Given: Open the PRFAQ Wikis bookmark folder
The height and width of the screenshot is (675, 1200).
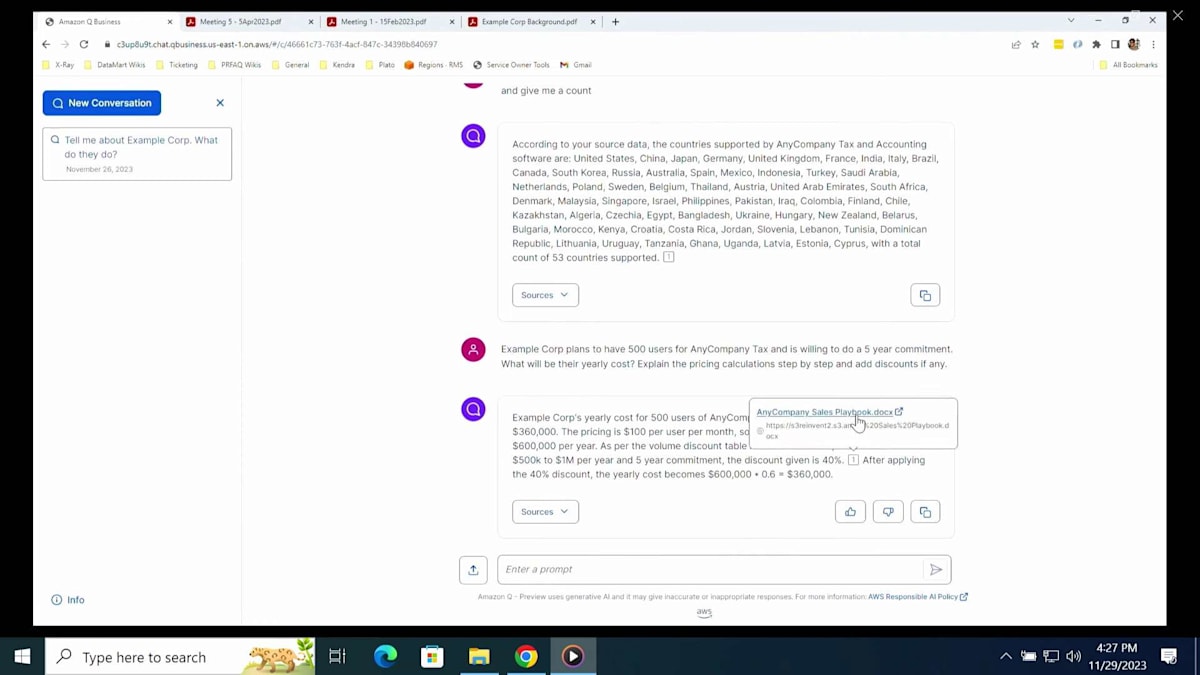Looking at the screenshot, I should (x=234, y=65).
